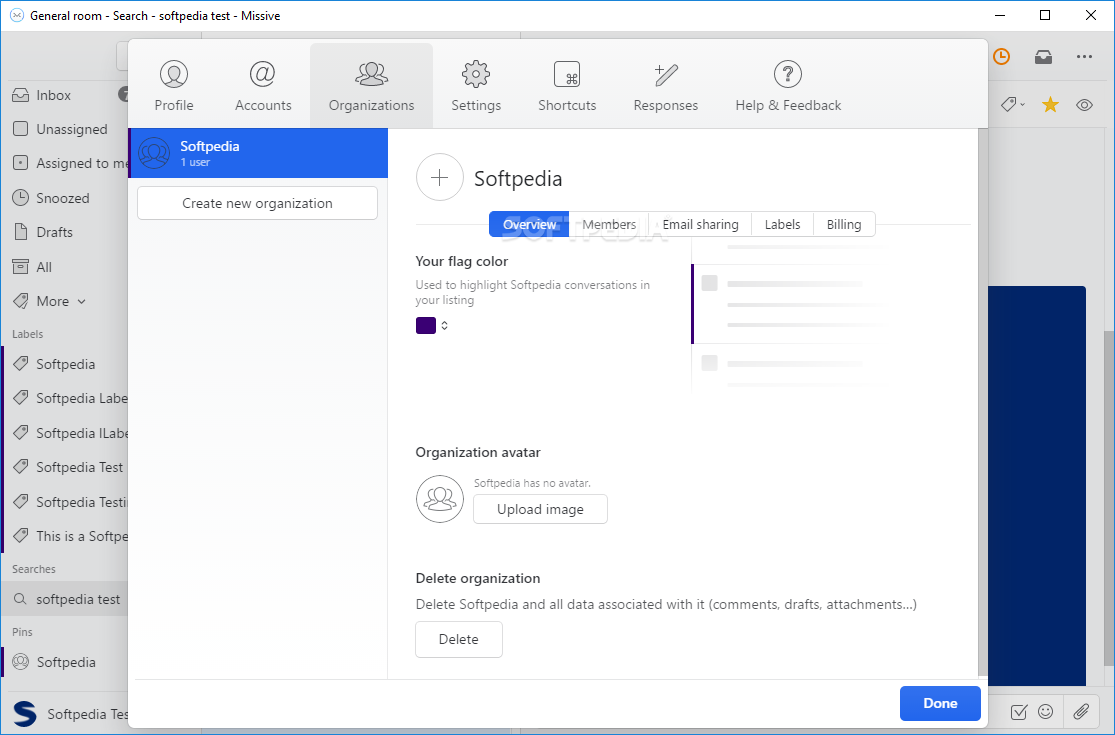Switch to the Email sharing tab
1115x735 pixels.
[700, 225]
